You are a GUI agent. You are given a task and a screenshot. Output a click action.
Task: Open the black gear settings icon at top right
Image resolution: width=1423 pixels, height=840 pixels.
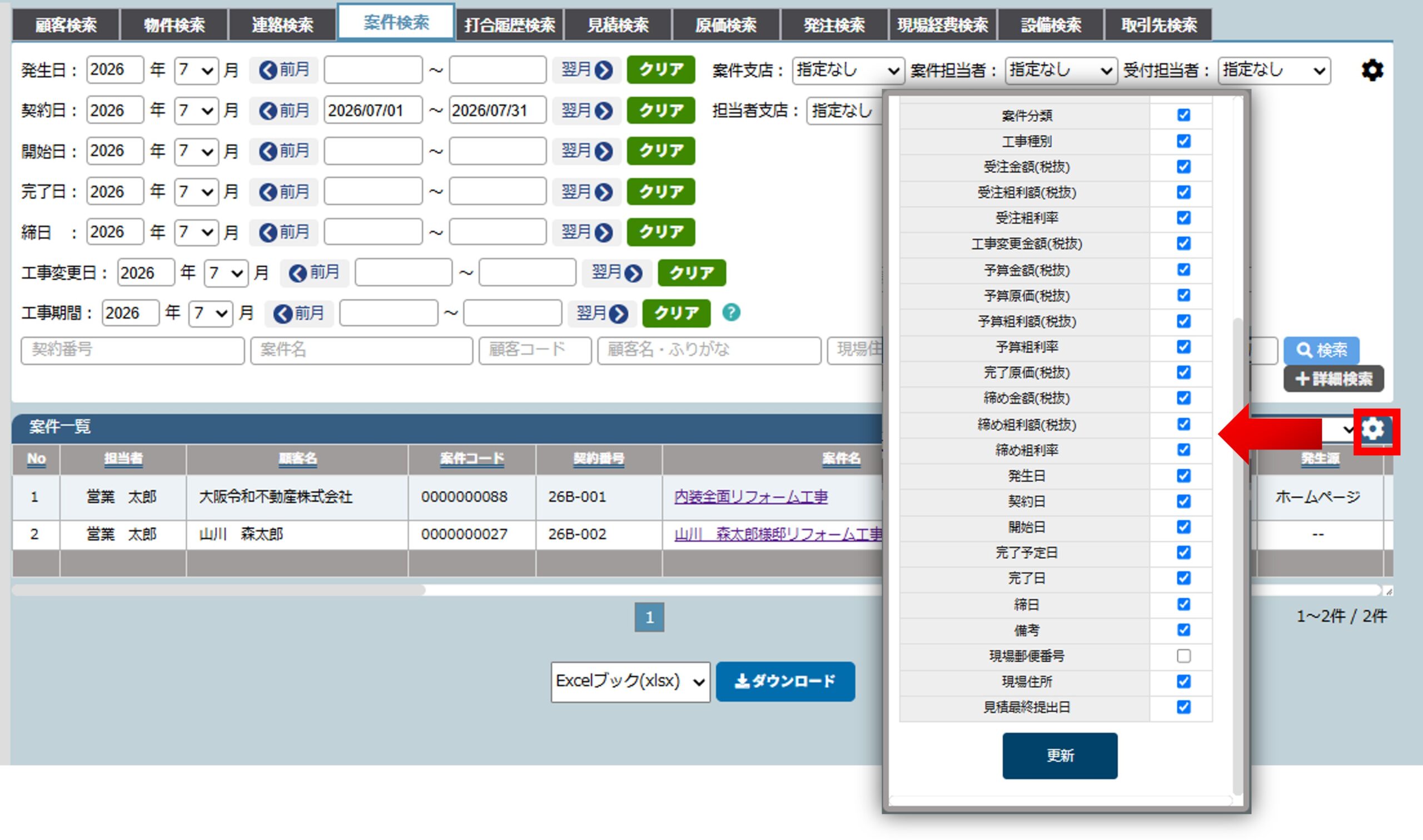(x=1372, y=70)
